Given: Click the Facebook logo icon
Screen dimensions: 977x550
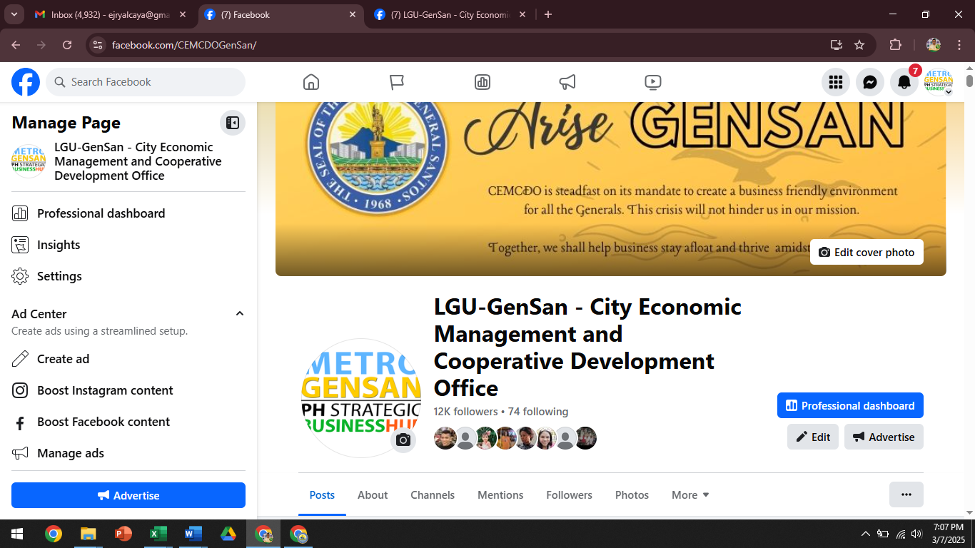Looking at the screenshot, I should click(x=26, y=82).
